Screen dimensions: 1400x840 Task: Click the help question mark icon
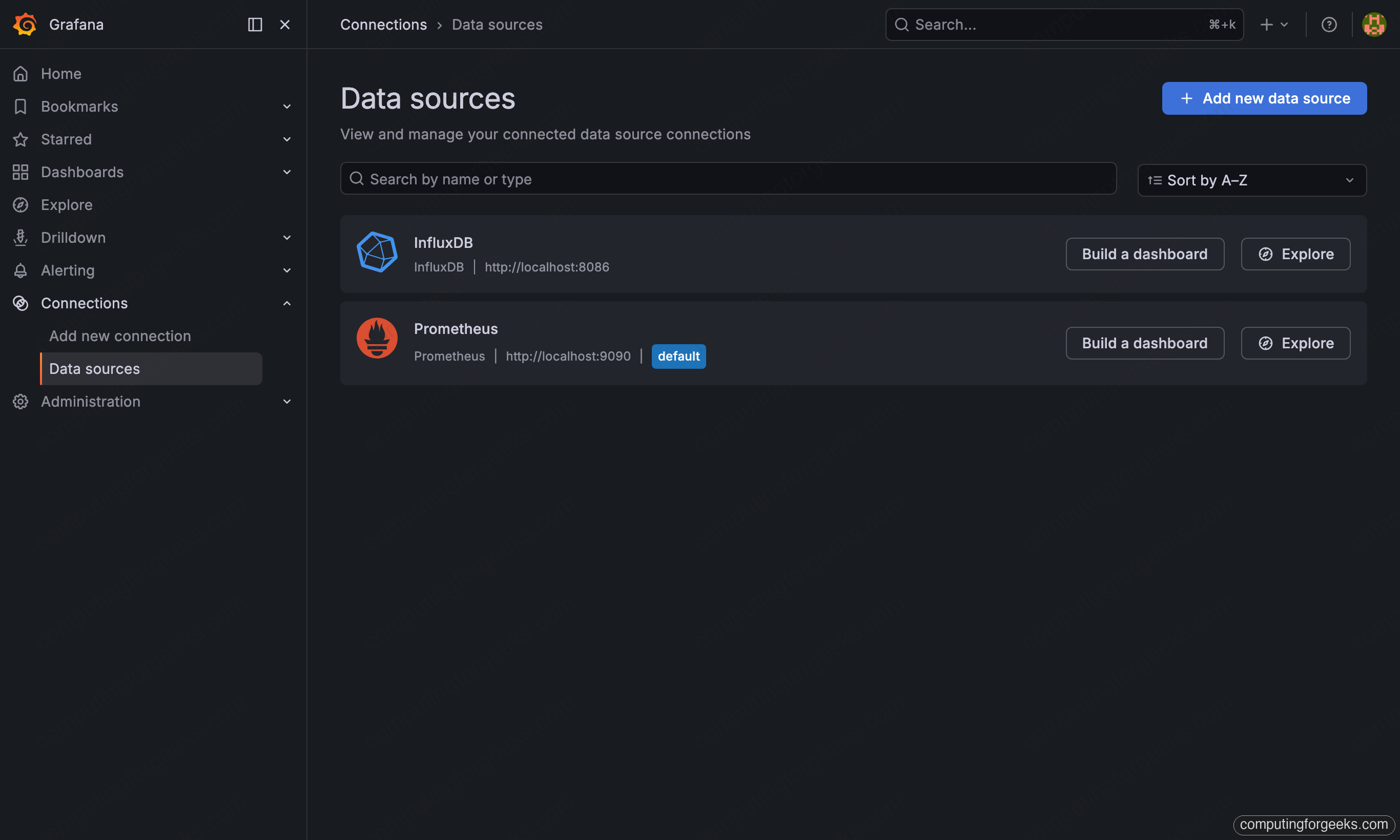point(1329,25)
